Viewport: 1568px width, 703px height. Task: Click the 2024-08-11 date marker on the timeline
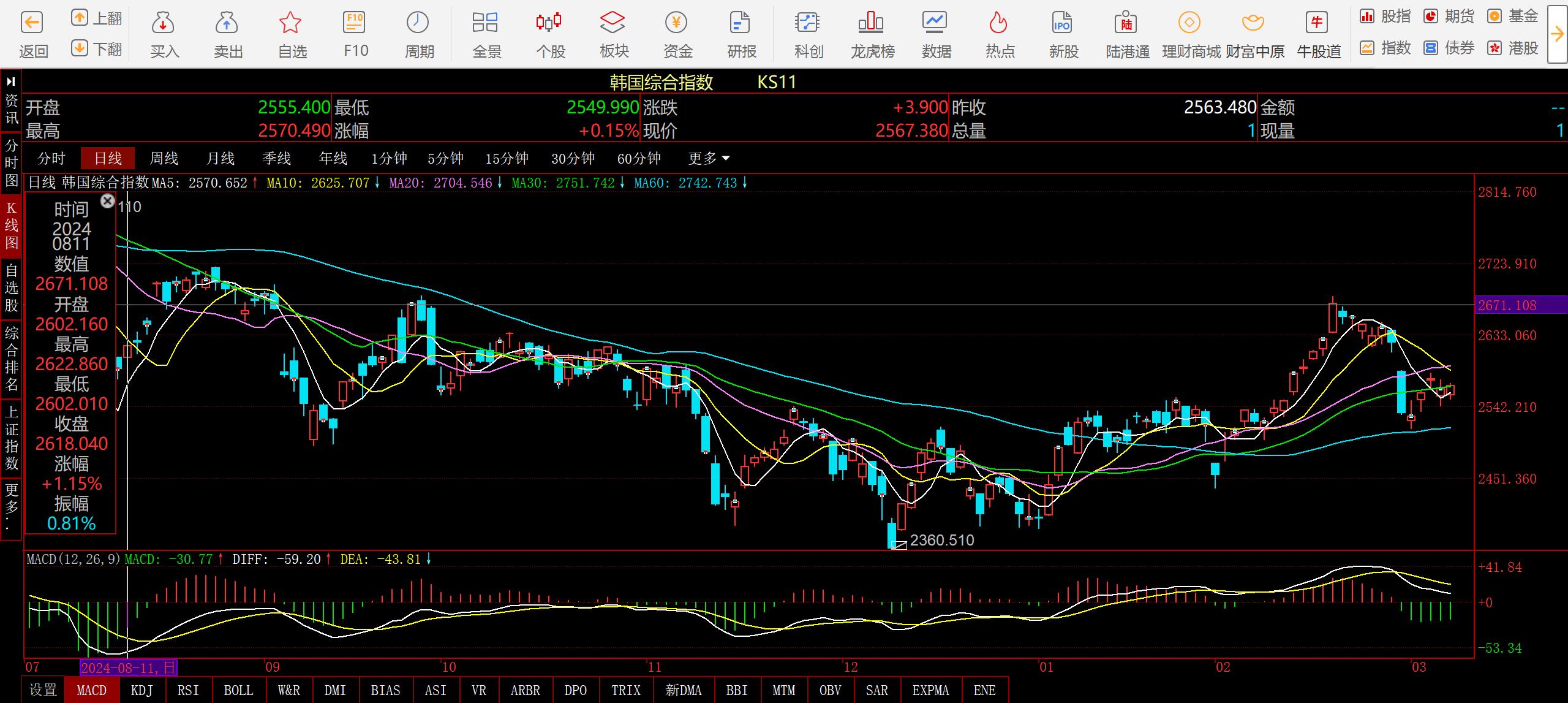(x=128, y=667)
